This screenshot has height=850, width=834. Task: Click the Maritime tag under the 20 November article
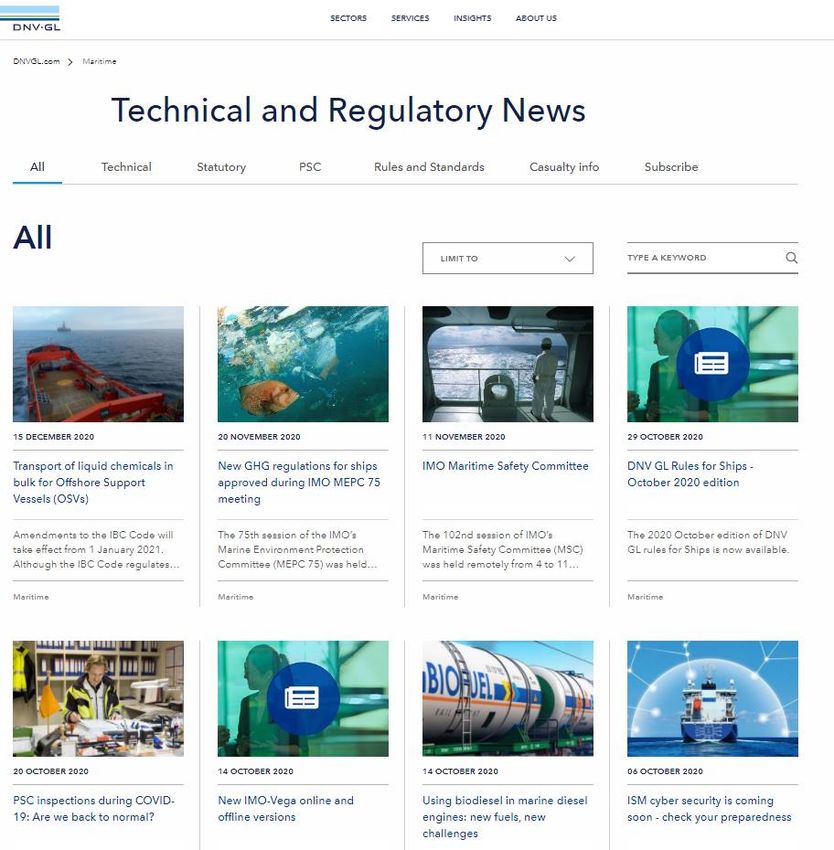235,597
